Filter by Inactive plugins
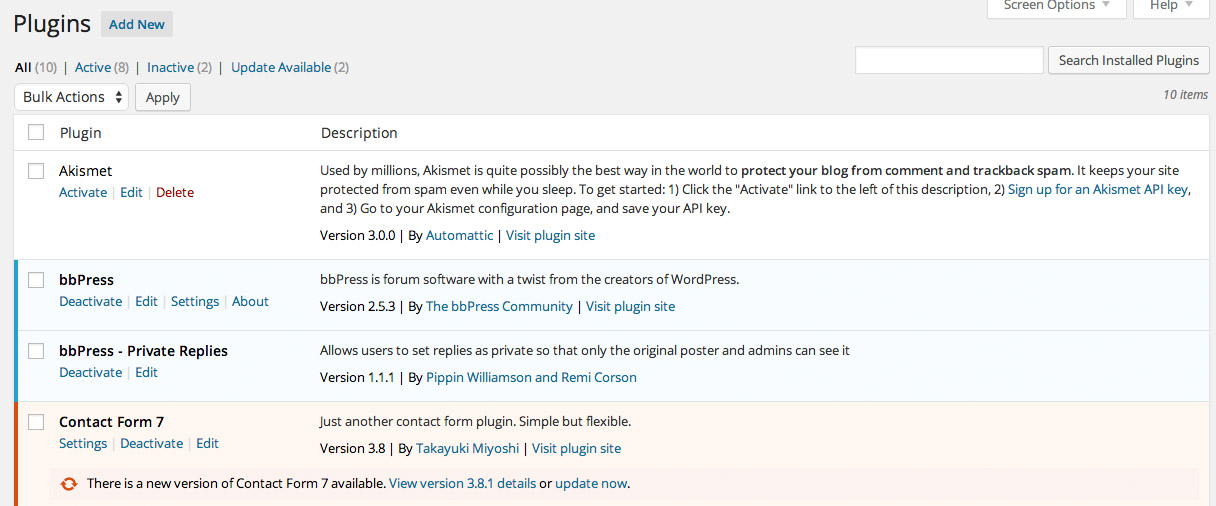This screenshot has width=1216, height=506. coord(170,67)
